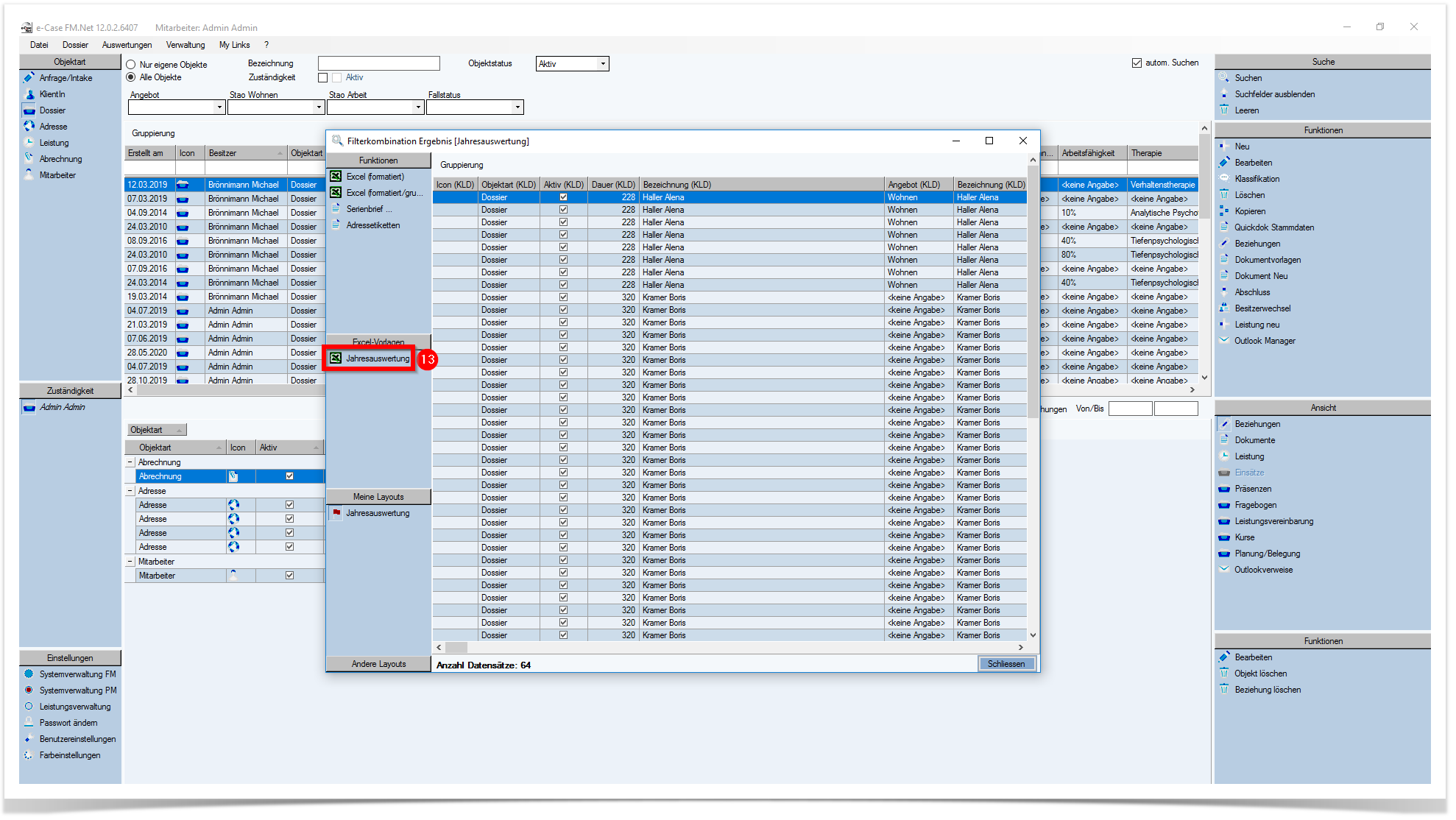Image resolution: width=1456 pixels, height=820 pixels.
Task: Toggle Aktiv checkbox in Abrechnung row
Action: (x=290, y=476)
